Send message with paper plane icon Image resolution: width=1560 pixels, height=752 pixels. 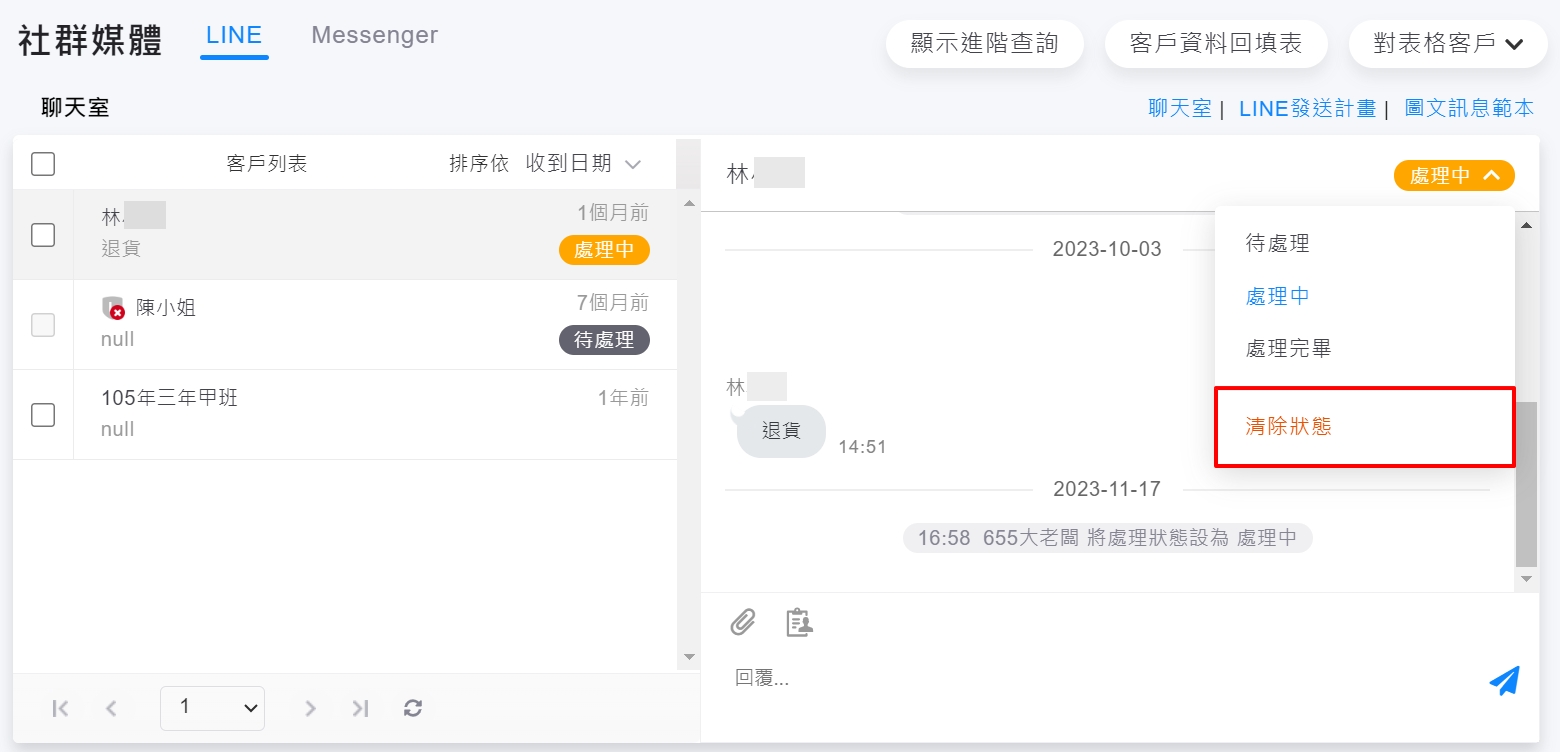(1504, 680)
